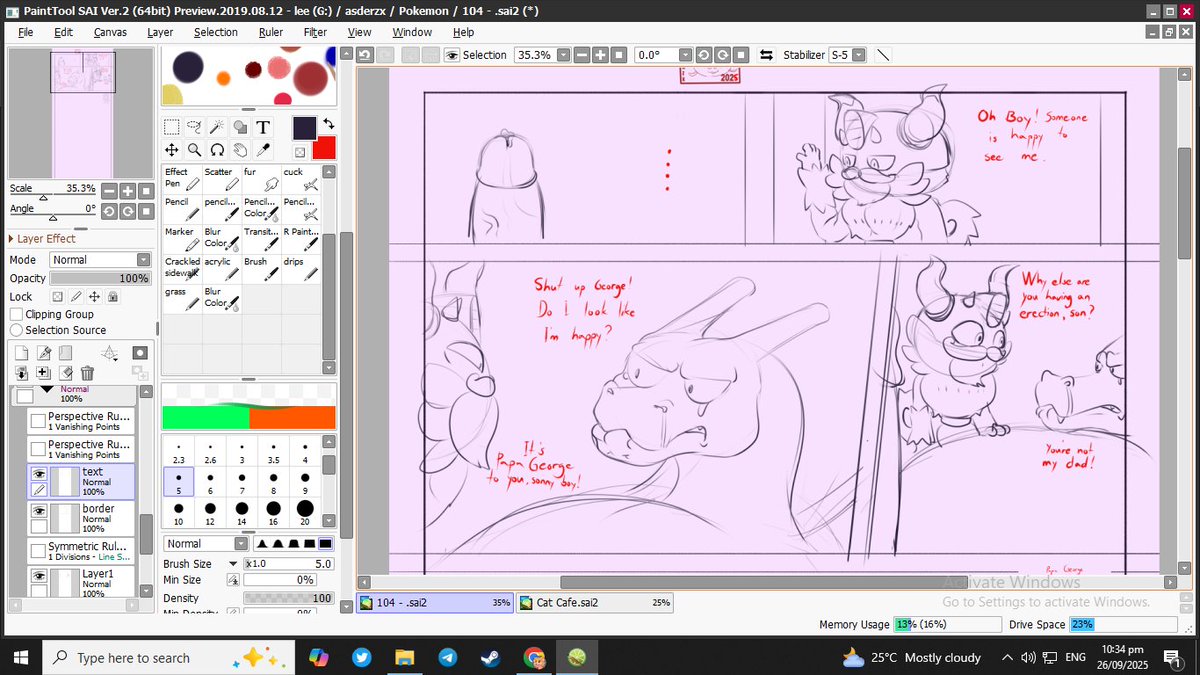Select brush size 20 preset
Screen dimensions: 1200x675
[305, 511]
